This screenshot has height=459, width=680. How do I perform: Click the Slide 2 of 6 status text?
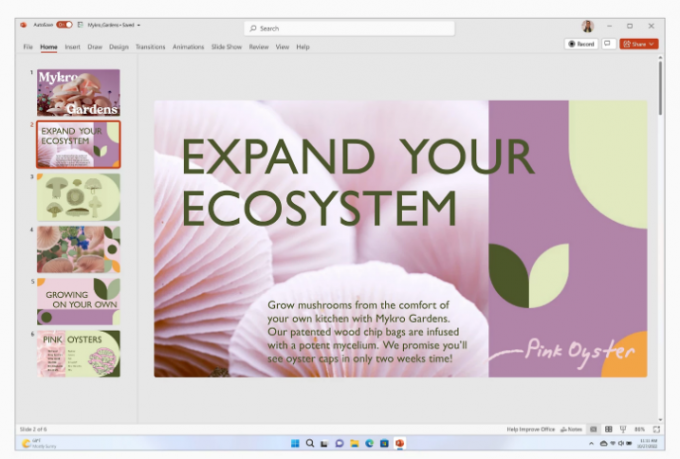33,429
